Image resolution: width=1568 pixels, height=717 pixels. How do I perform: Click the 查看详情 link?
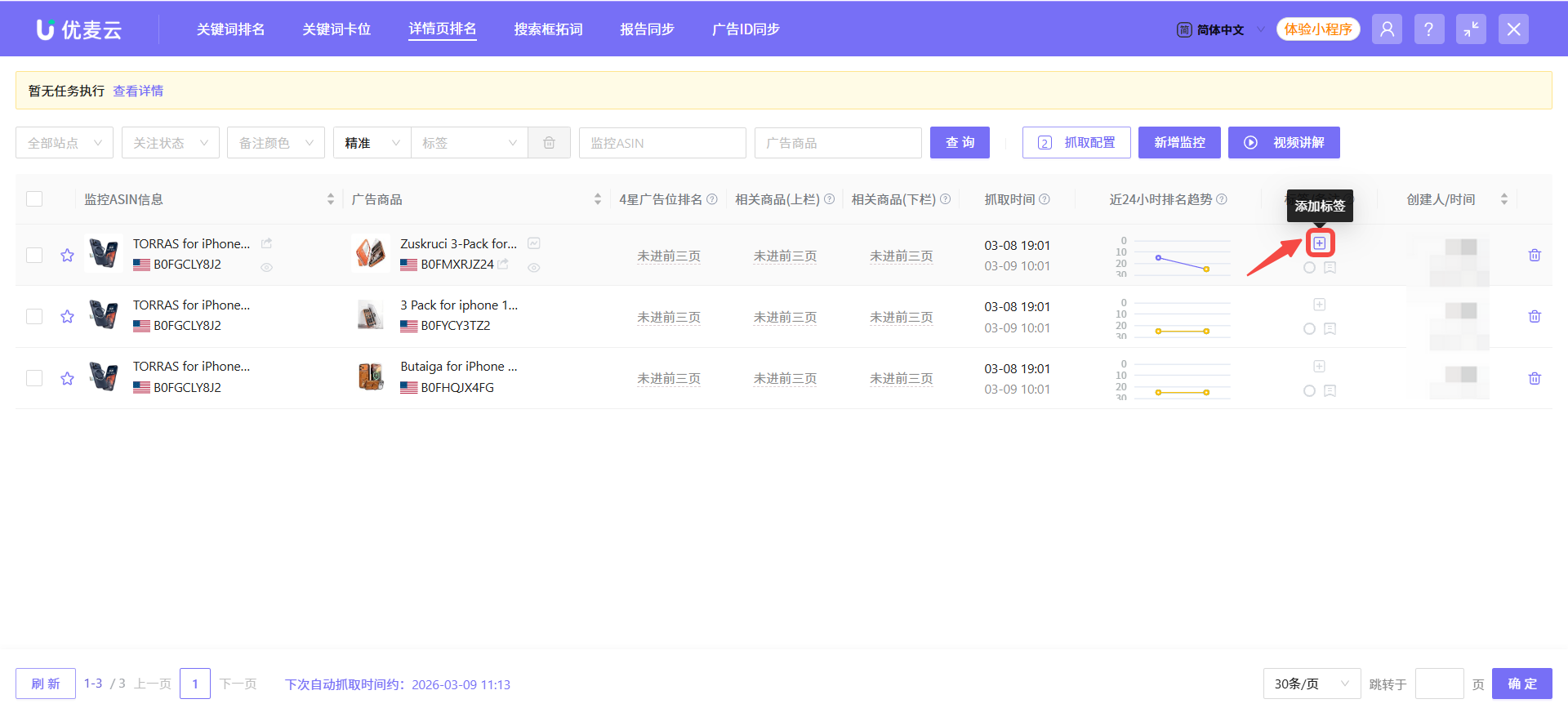pos(138,91)
